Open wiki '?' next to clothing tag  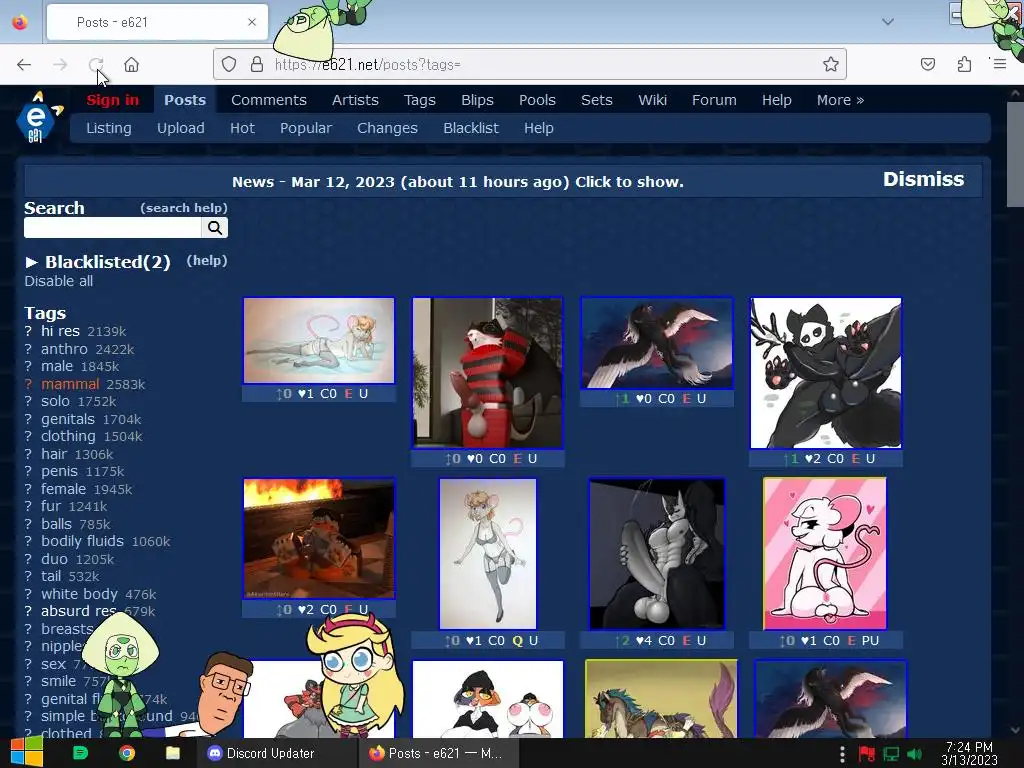point(28,436)
